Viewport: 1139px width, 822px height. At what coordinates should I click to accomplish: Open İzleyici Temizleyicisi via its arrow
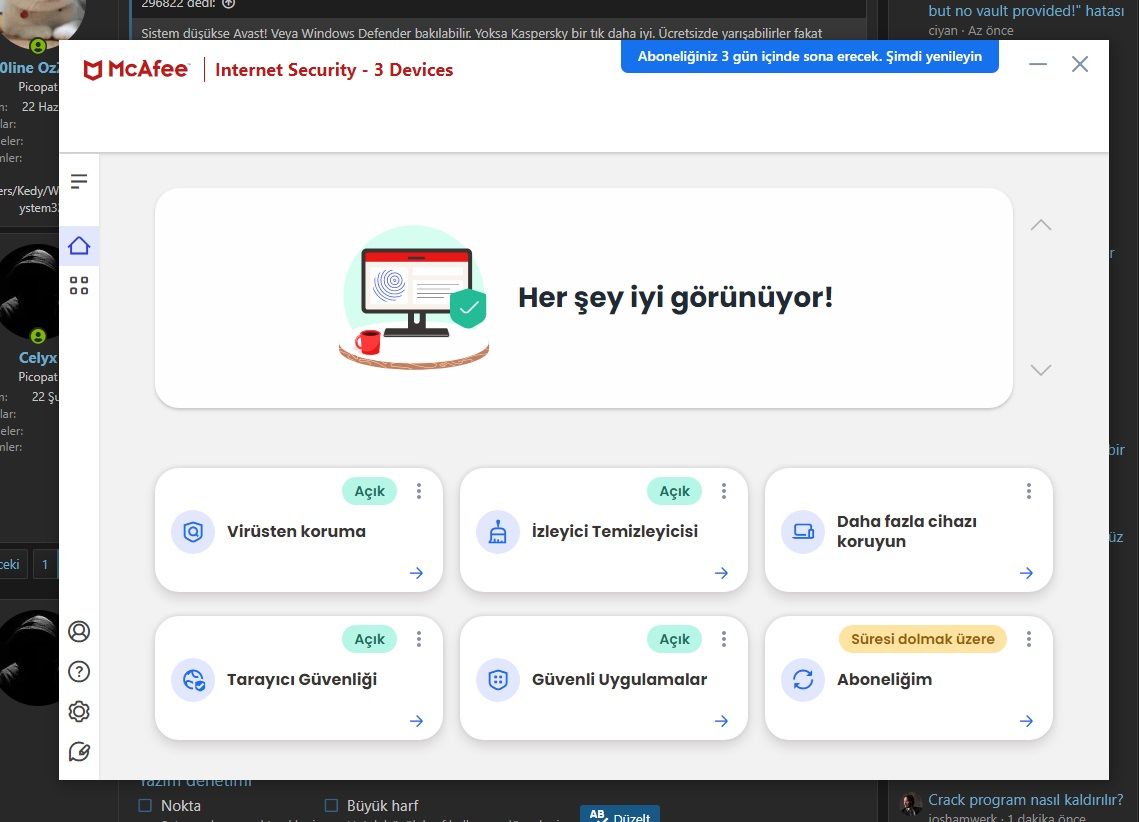[x=721, y=573]
